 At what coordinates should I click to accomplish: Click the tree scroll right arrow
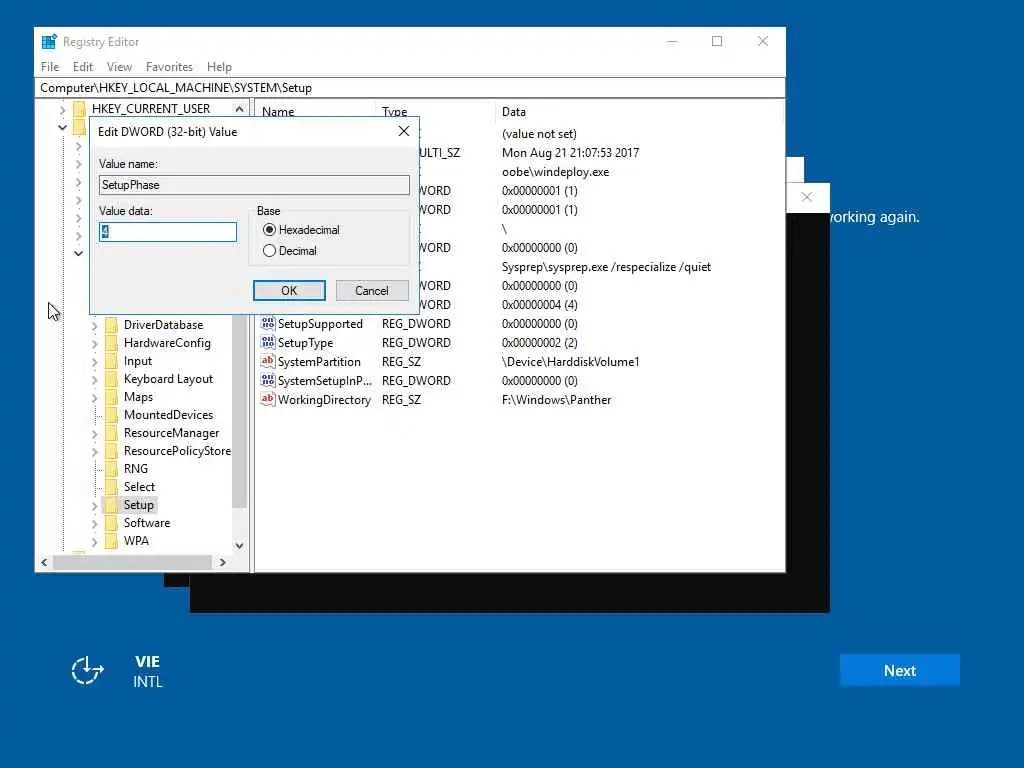coord(223,562)
